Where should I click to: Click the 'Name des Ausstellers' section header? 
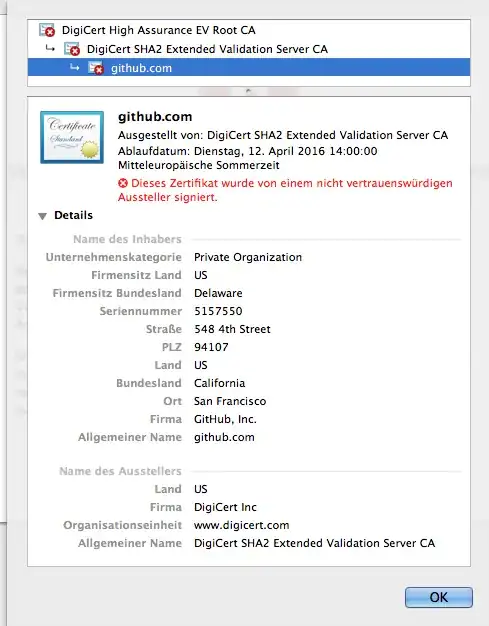click(120, 471)
